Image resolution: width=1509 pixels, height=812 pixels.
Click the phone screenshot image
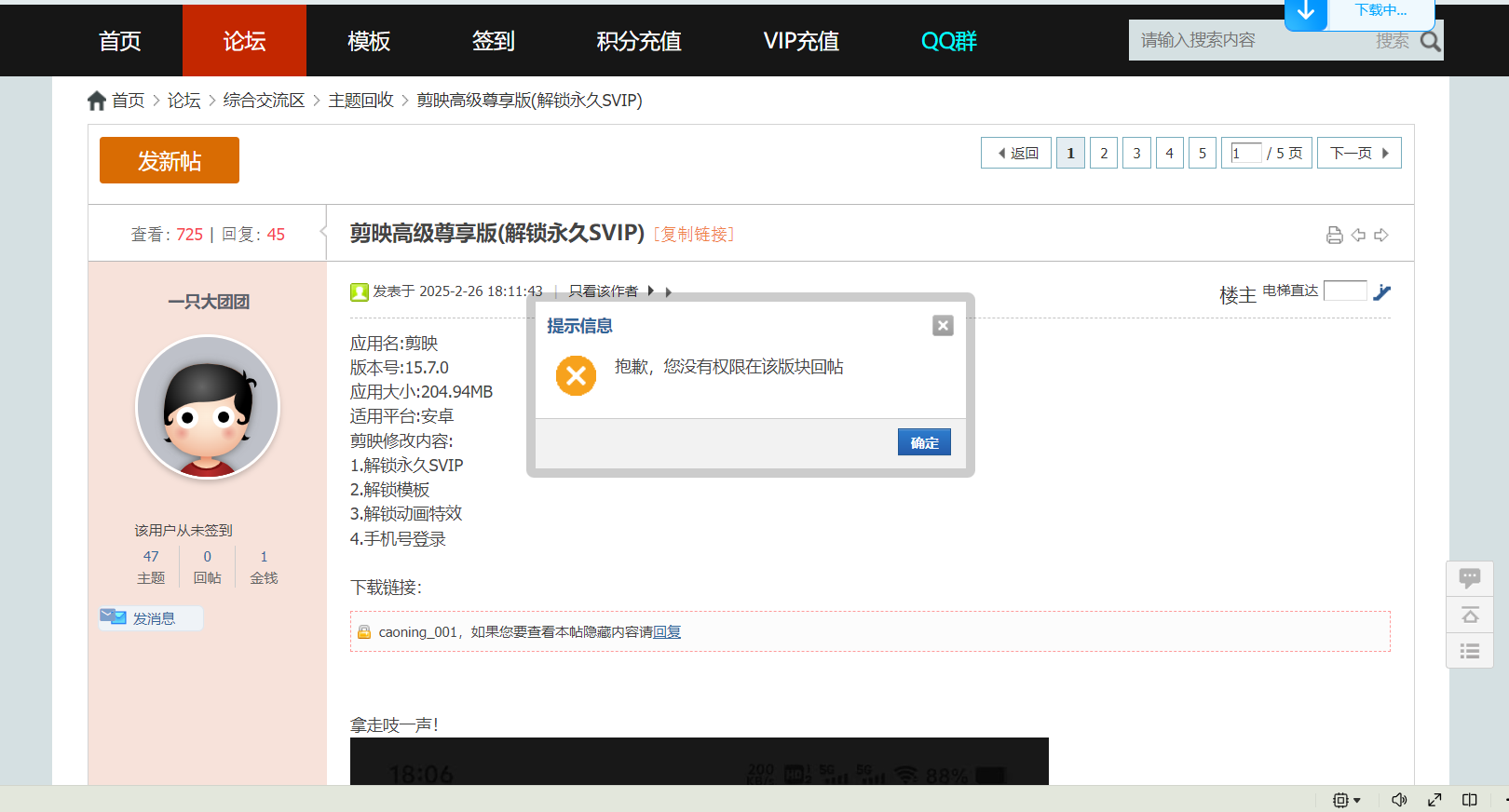700,762
